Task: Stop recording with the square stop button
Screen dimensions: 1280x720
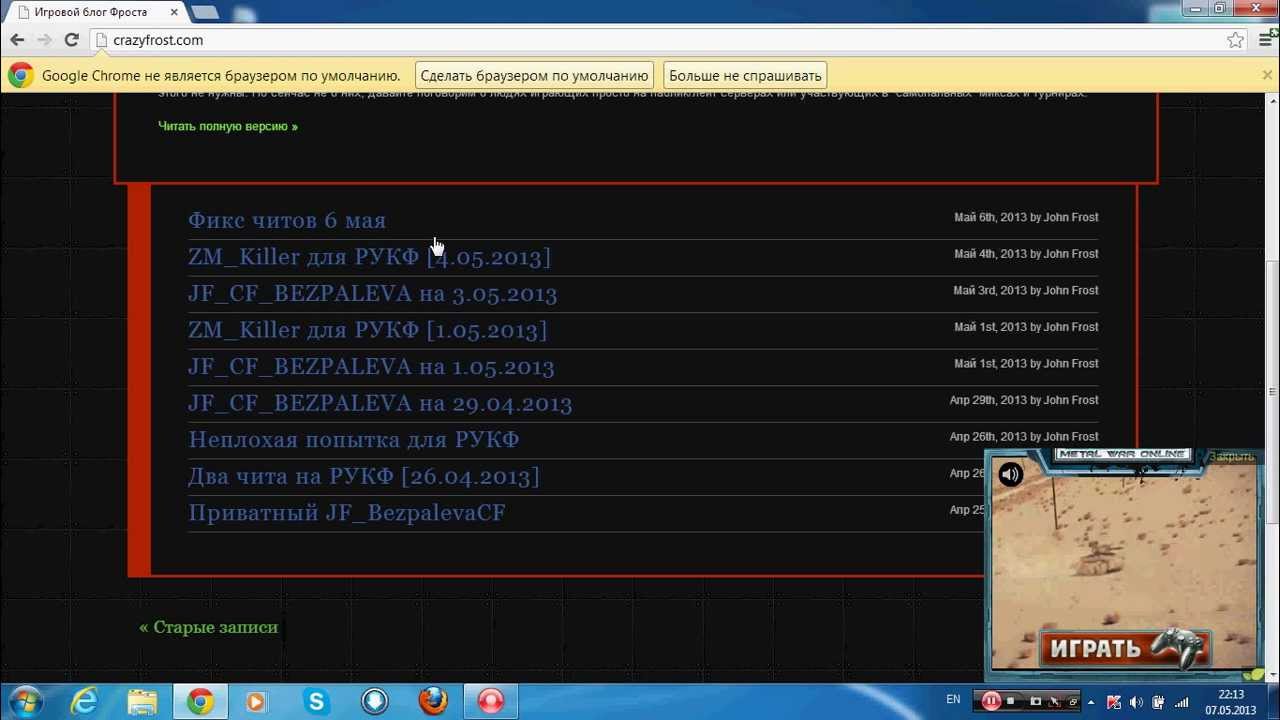Action: (x=1011, y=701)
